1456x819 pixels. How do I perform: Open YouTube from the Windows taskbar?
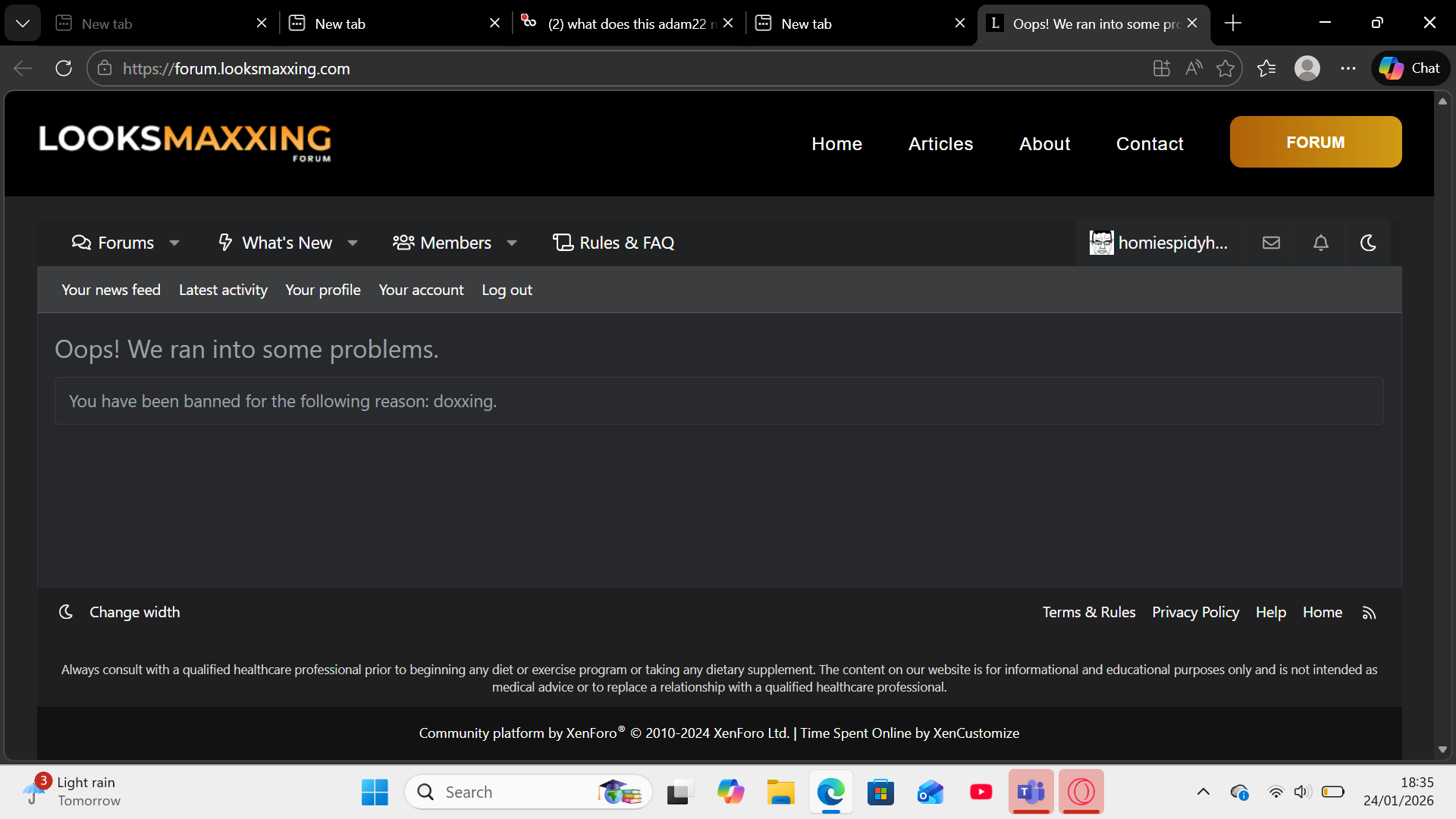981,792
